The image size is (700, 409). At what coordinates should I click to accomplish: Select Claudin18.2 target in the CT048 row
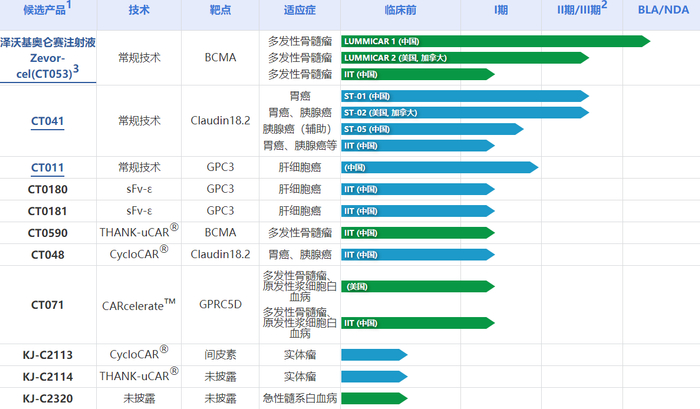point(220,255)
